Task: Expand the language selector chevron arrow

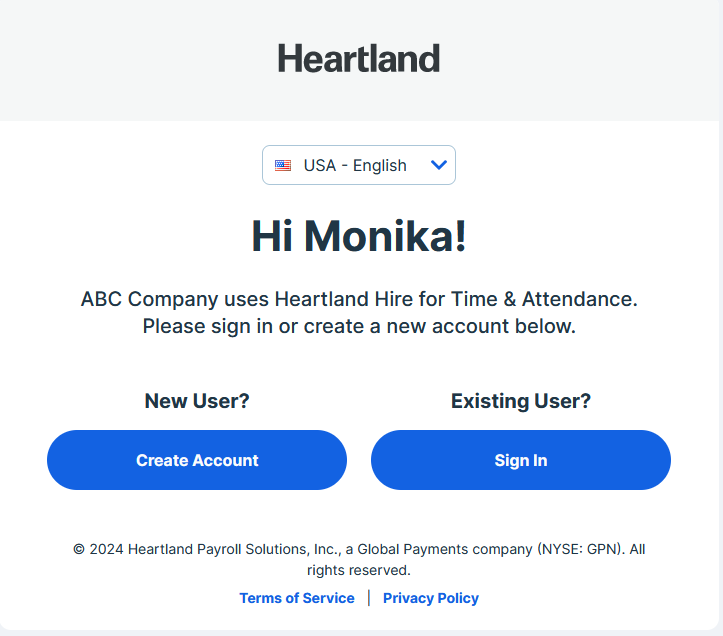Action: coord(439,165)
